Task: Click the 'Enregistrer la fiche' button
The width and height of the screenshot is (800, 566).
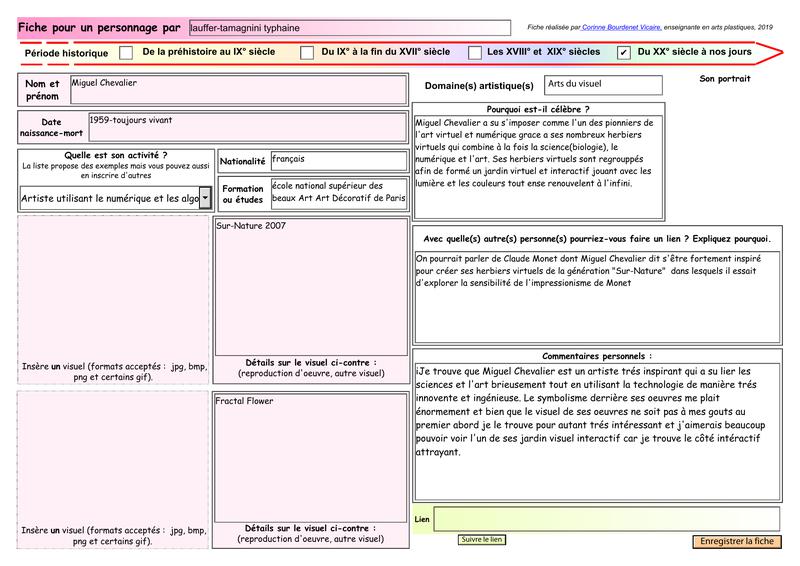Action: coord(737,541)
